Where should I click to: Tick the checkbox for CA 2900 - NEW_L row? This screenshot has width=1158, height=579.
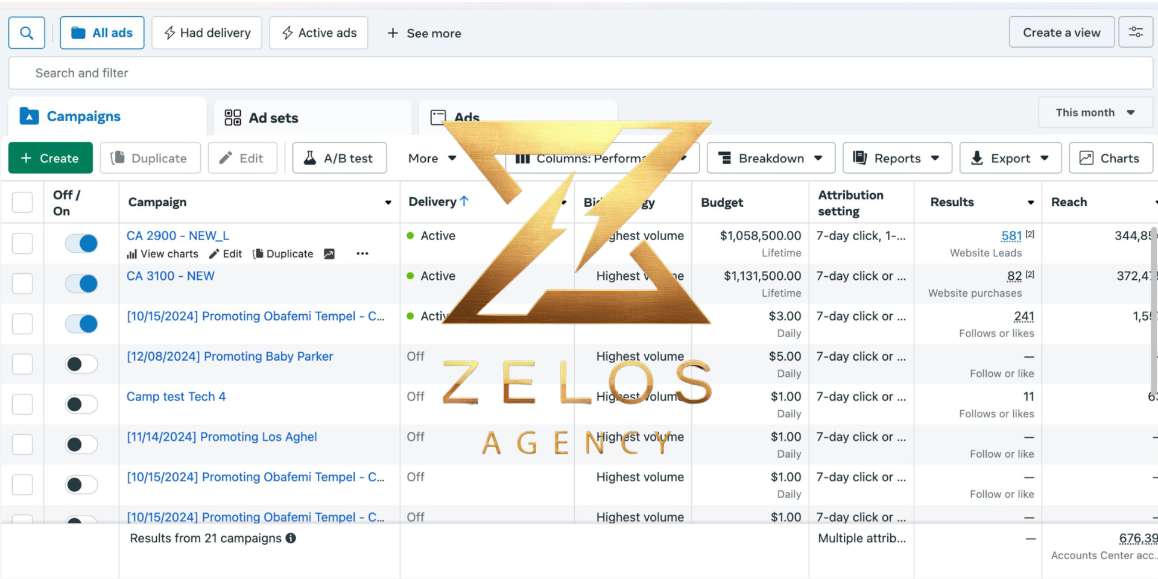click(x=22, y=244)
